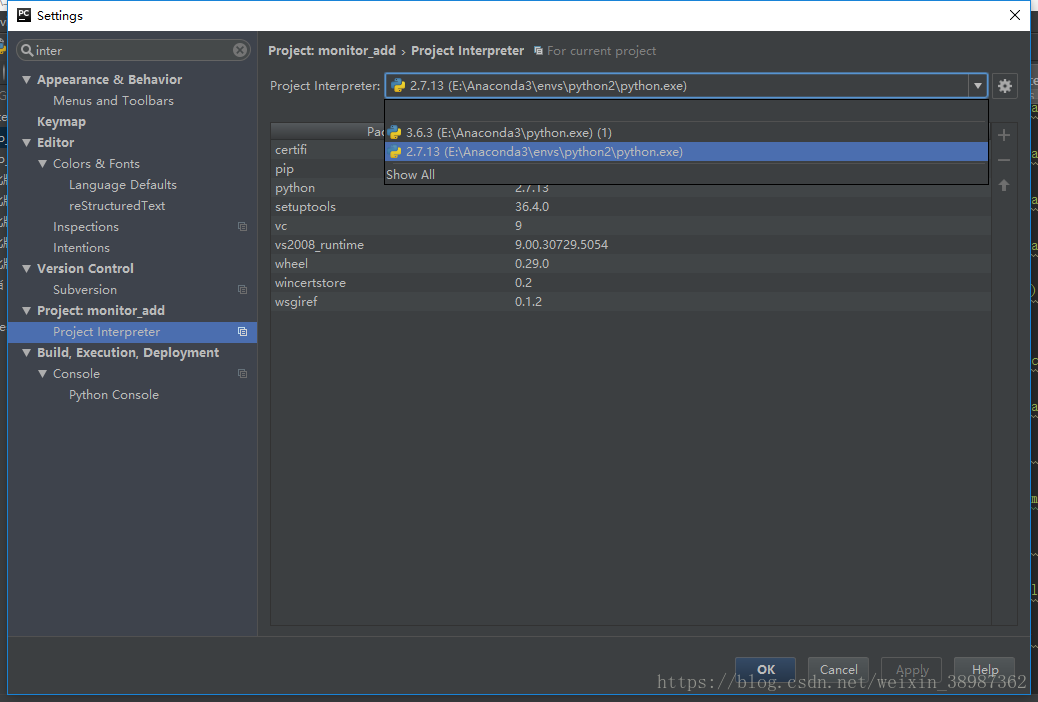Open Python Console settings
1038x702 pixels.
114,395
